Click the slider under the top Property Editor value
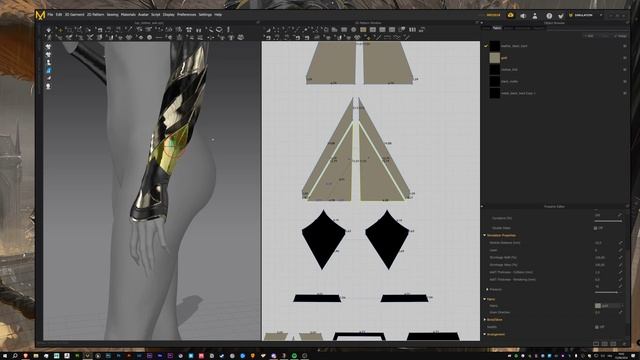640x360 pixels. coord(608,221)
